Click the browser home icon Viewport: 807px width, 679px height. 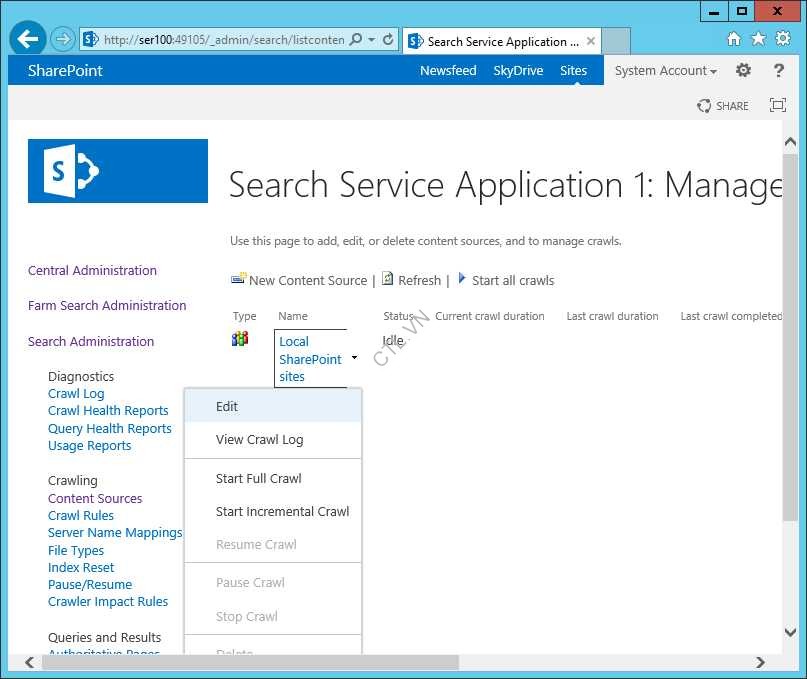733,39
